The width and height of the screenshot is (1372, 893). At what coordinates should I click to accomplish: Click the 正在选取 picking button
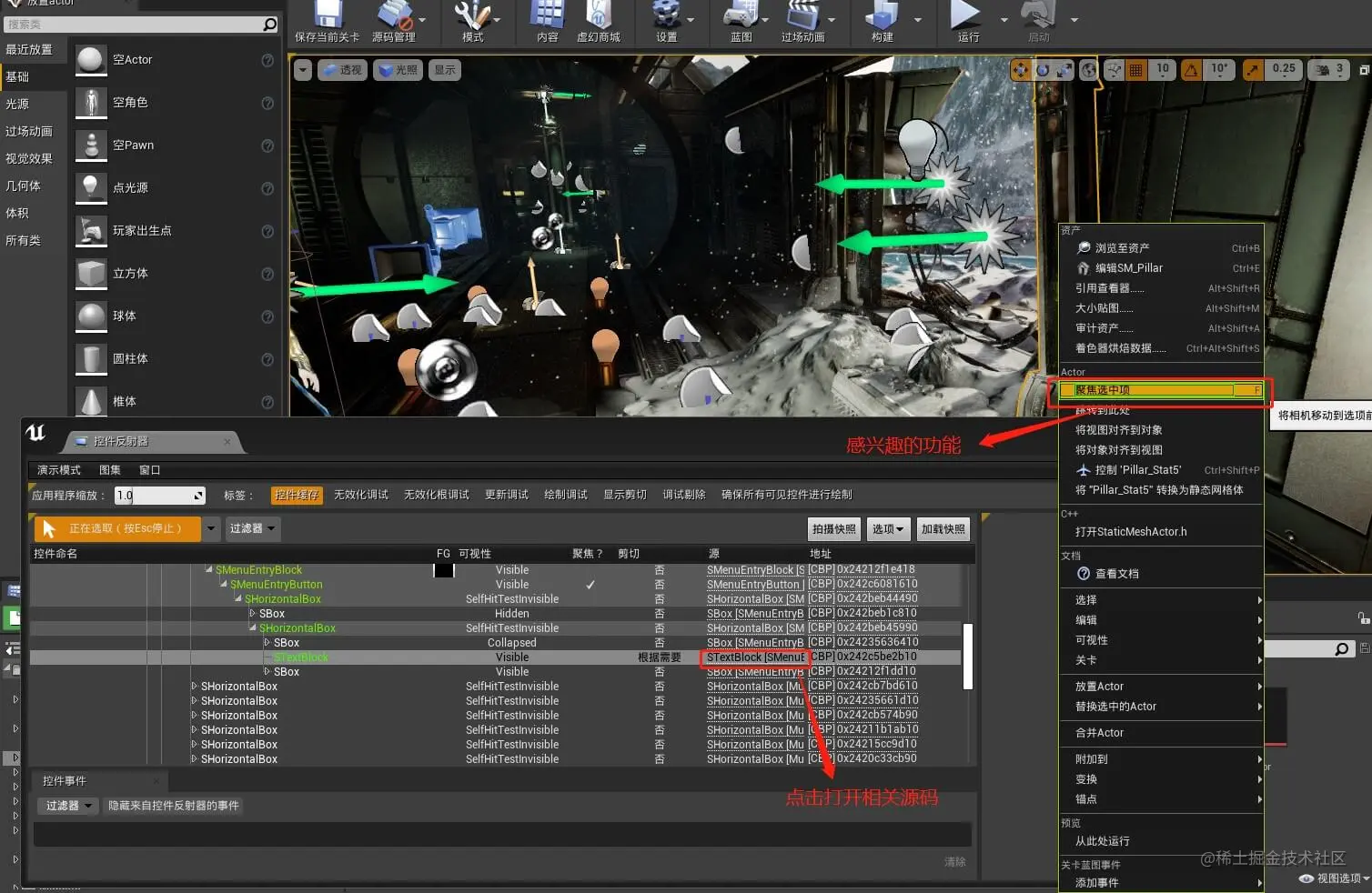(x=117, y=528)
